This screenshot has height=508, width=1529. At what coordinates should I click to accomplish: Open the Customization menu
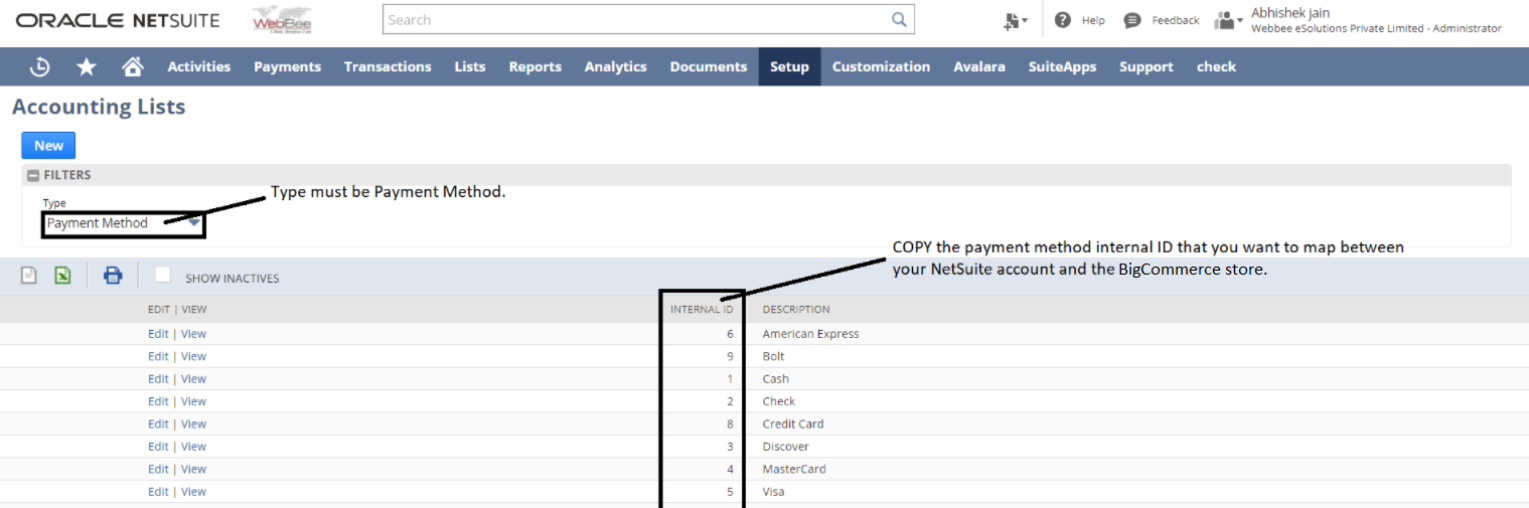880,67
